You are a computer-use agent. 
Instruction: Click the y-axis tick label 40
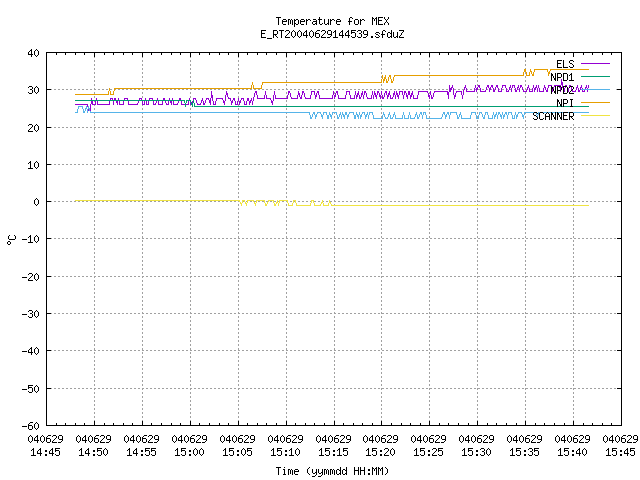(x=33, y=53)
